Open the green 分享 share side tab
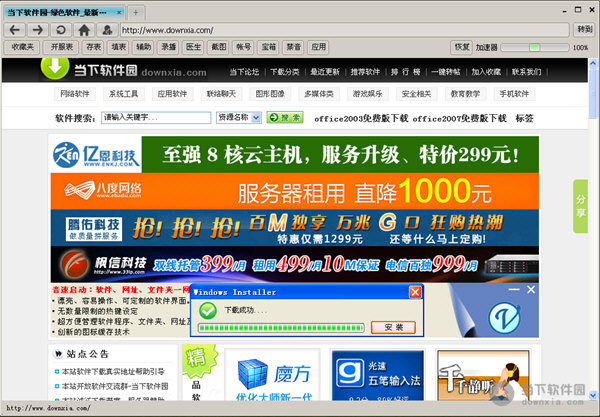600x417 pixels. coord(580,206)
